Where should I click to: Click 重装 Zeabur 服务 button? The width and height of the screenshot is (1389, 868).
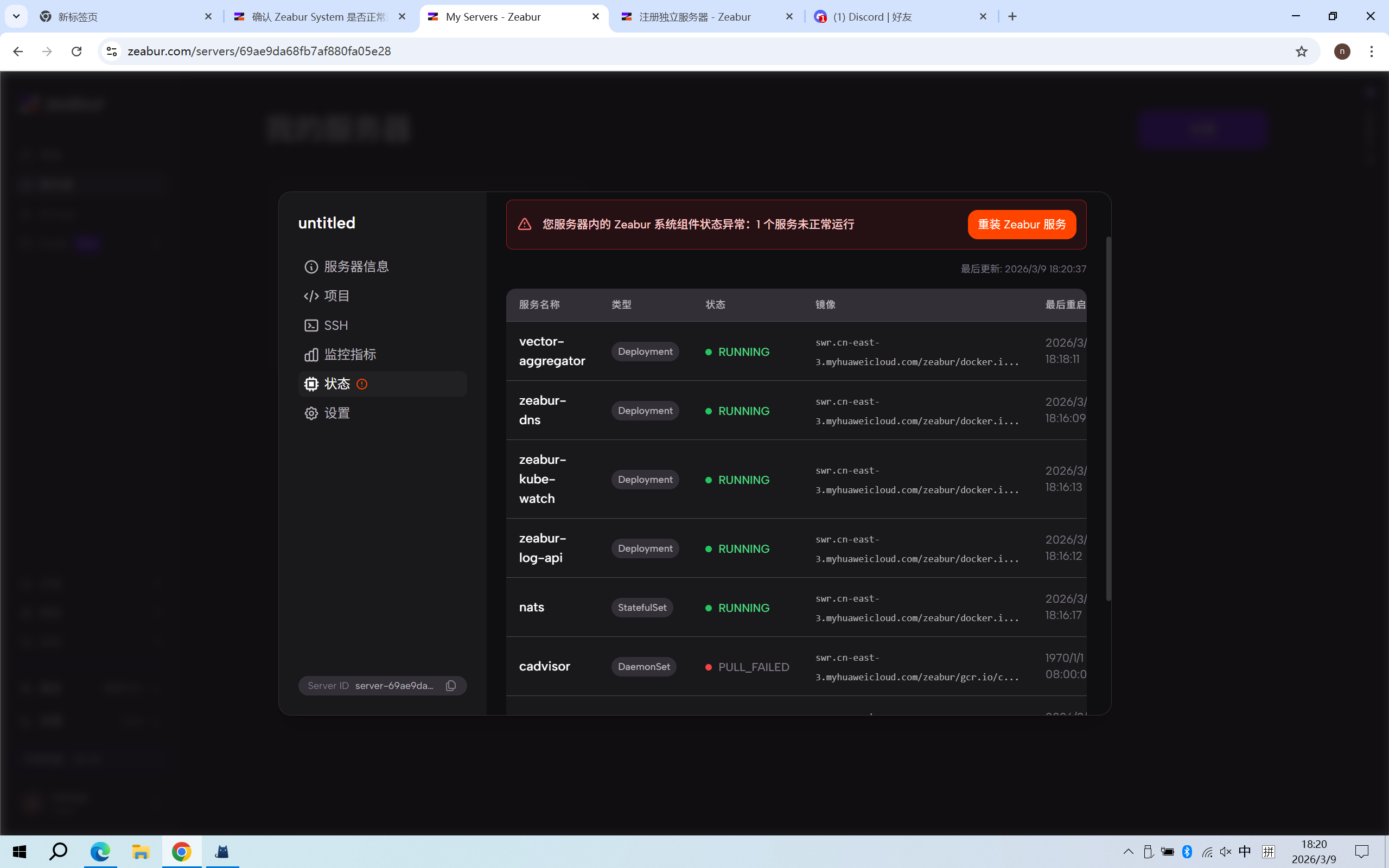tap(1021, 225)
